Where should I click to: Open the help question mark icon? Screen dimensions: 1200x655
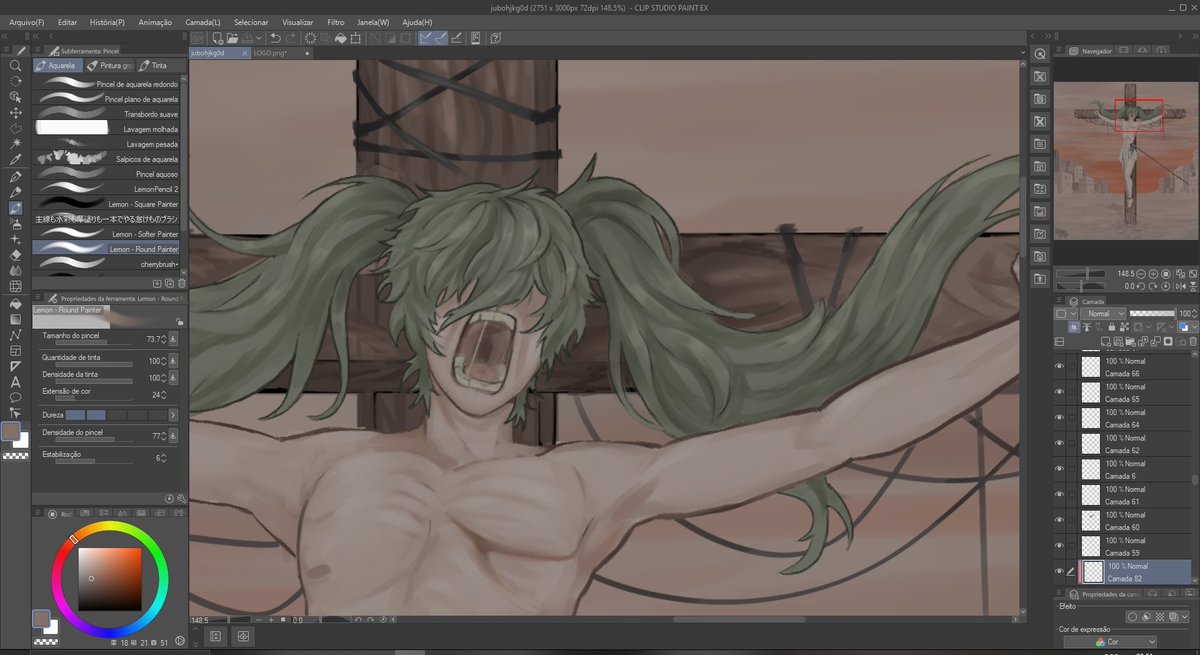495,39
